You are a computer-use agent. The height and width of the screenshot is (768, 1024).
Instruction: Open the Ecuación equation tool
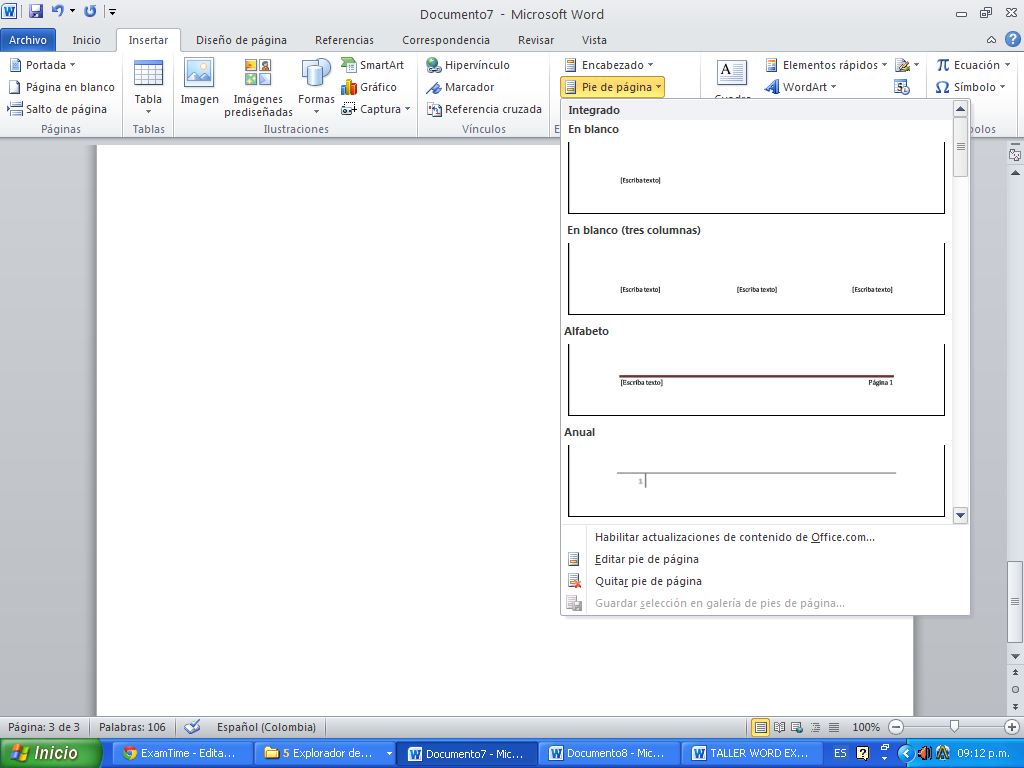point(968,65)
